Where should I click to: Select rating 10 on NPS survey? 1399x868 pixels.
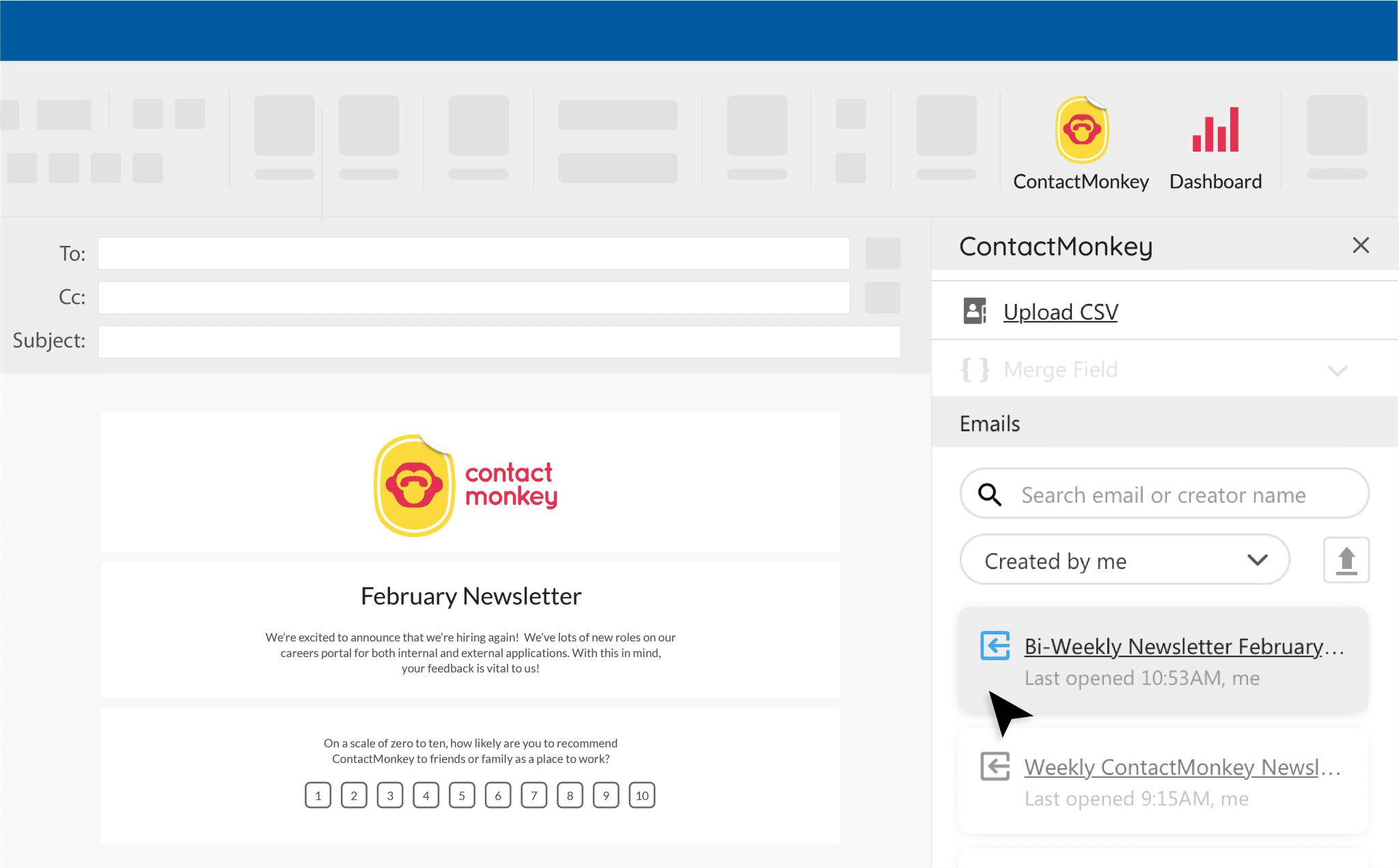click(642, 796)
